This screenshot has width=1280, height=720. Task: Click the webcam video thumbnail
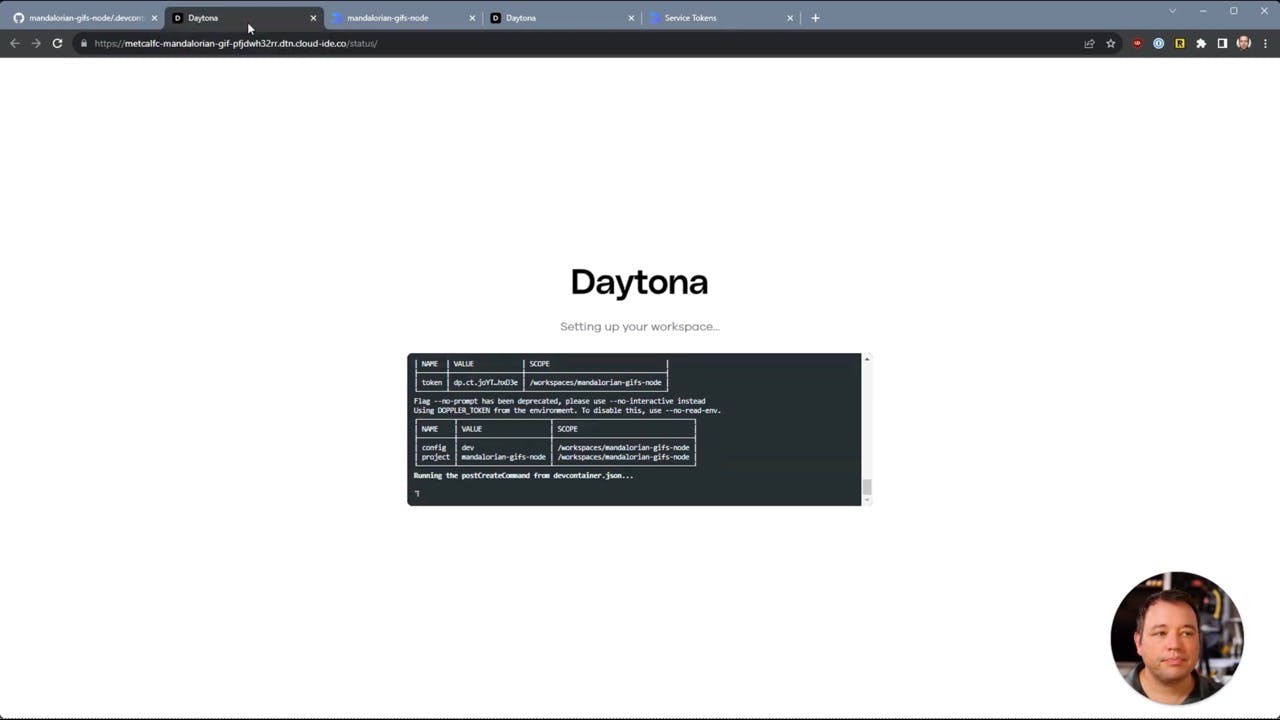coord(1176,638)
